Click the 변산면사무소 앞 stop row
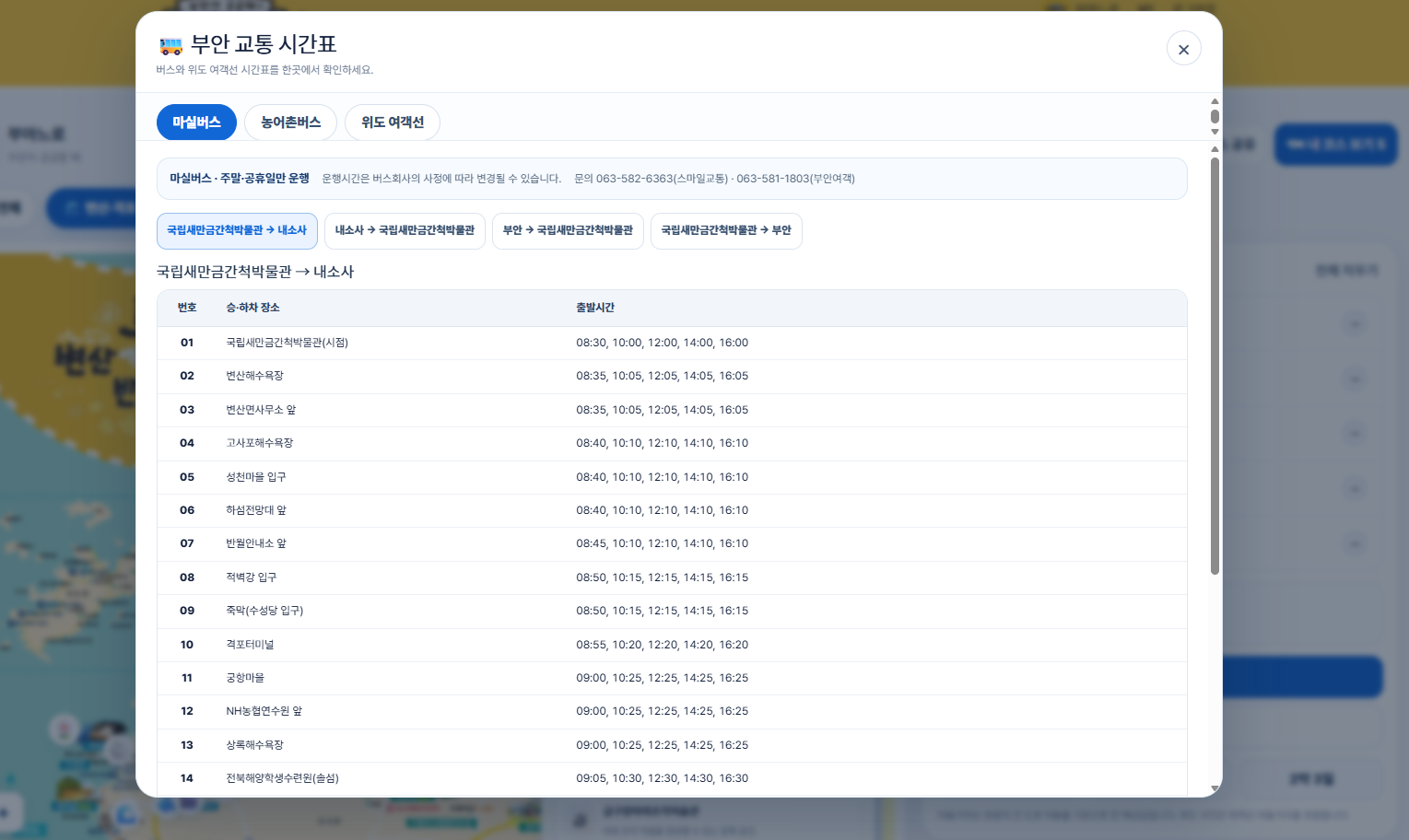 point(672,410)
